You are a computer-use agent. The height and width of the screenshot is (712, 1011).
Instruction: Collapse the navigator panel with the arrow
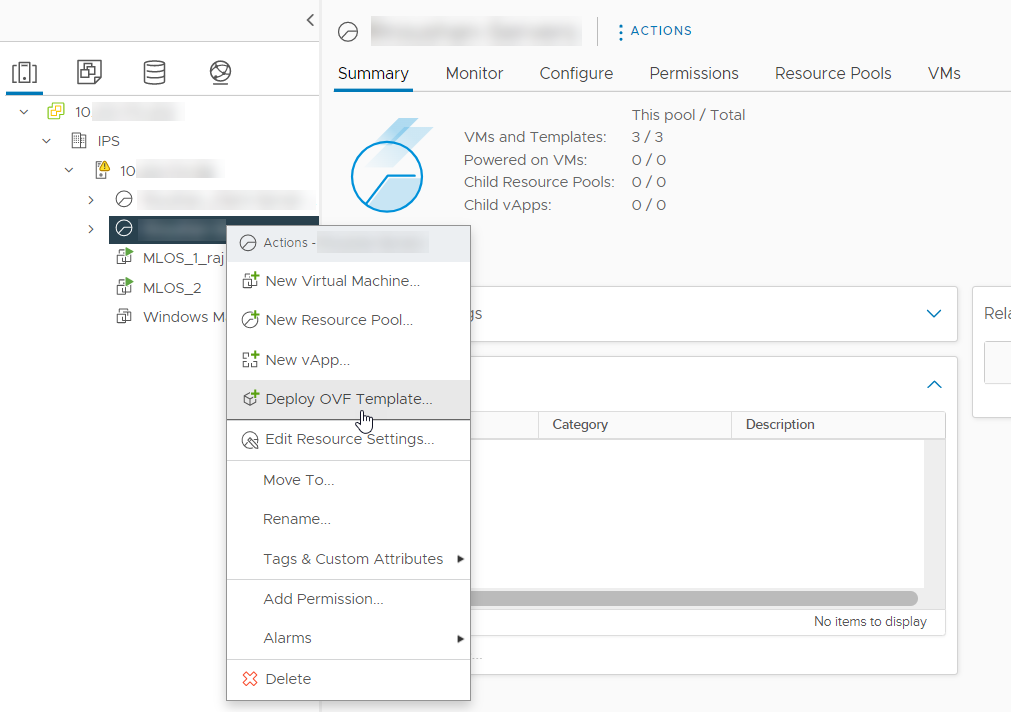(x=310, y=20)
